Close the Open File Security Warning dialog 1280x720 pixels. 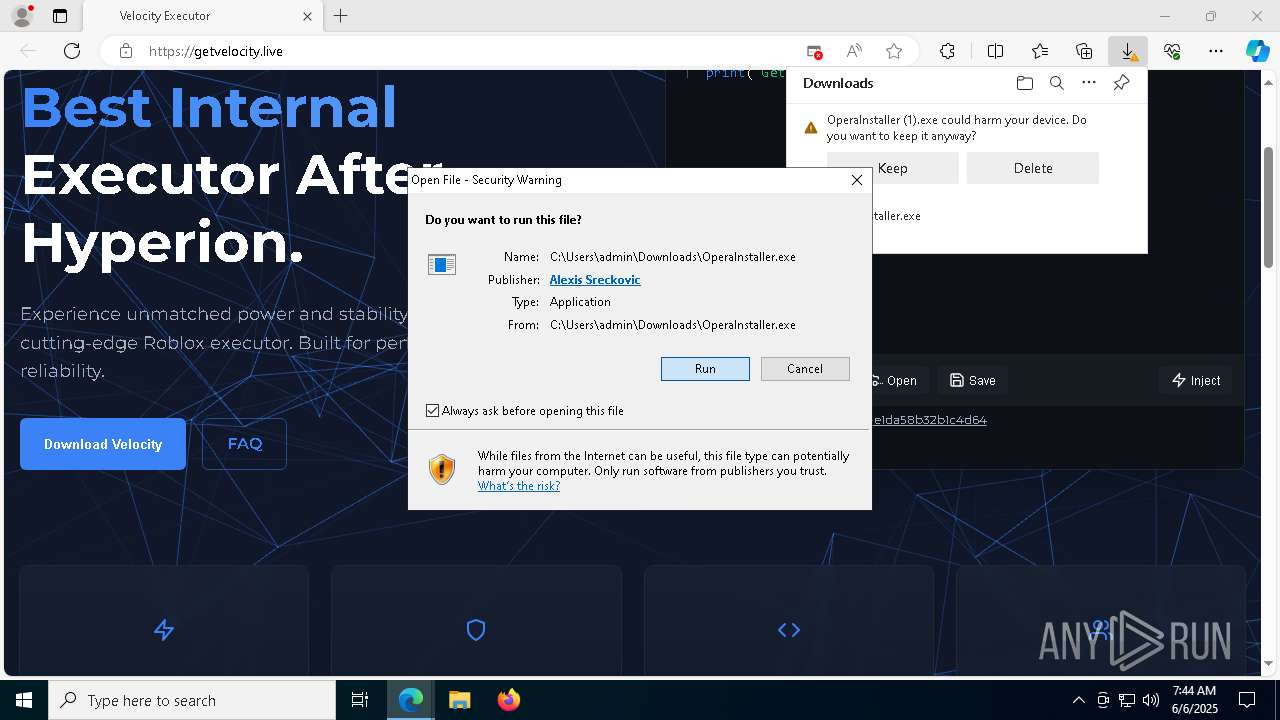(x=856, y=180)
